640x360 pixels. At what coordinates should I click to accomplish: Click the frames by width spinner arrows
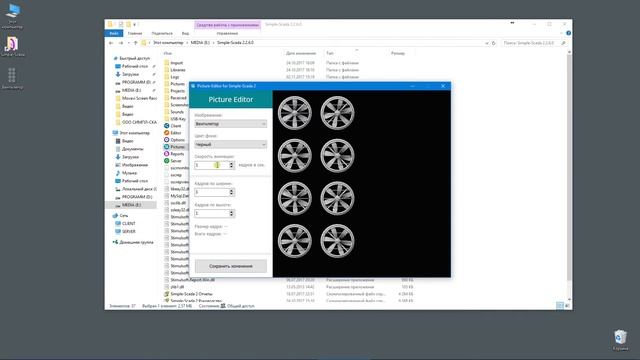point(231,192)
